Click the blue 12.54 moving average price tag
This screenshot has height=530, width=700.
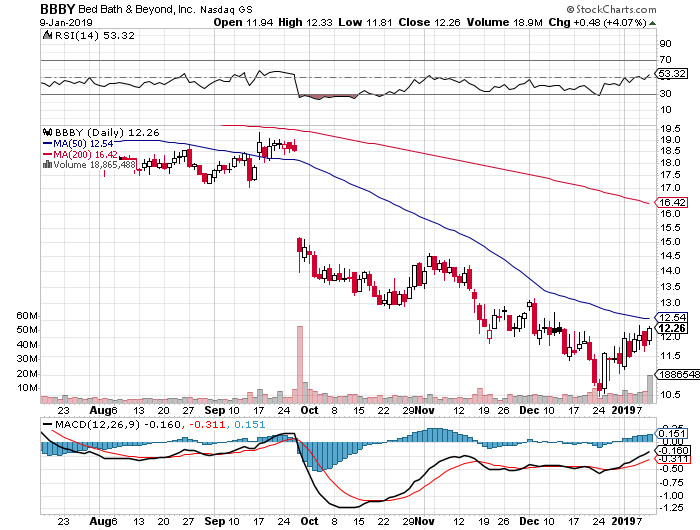tap(671, 317)
